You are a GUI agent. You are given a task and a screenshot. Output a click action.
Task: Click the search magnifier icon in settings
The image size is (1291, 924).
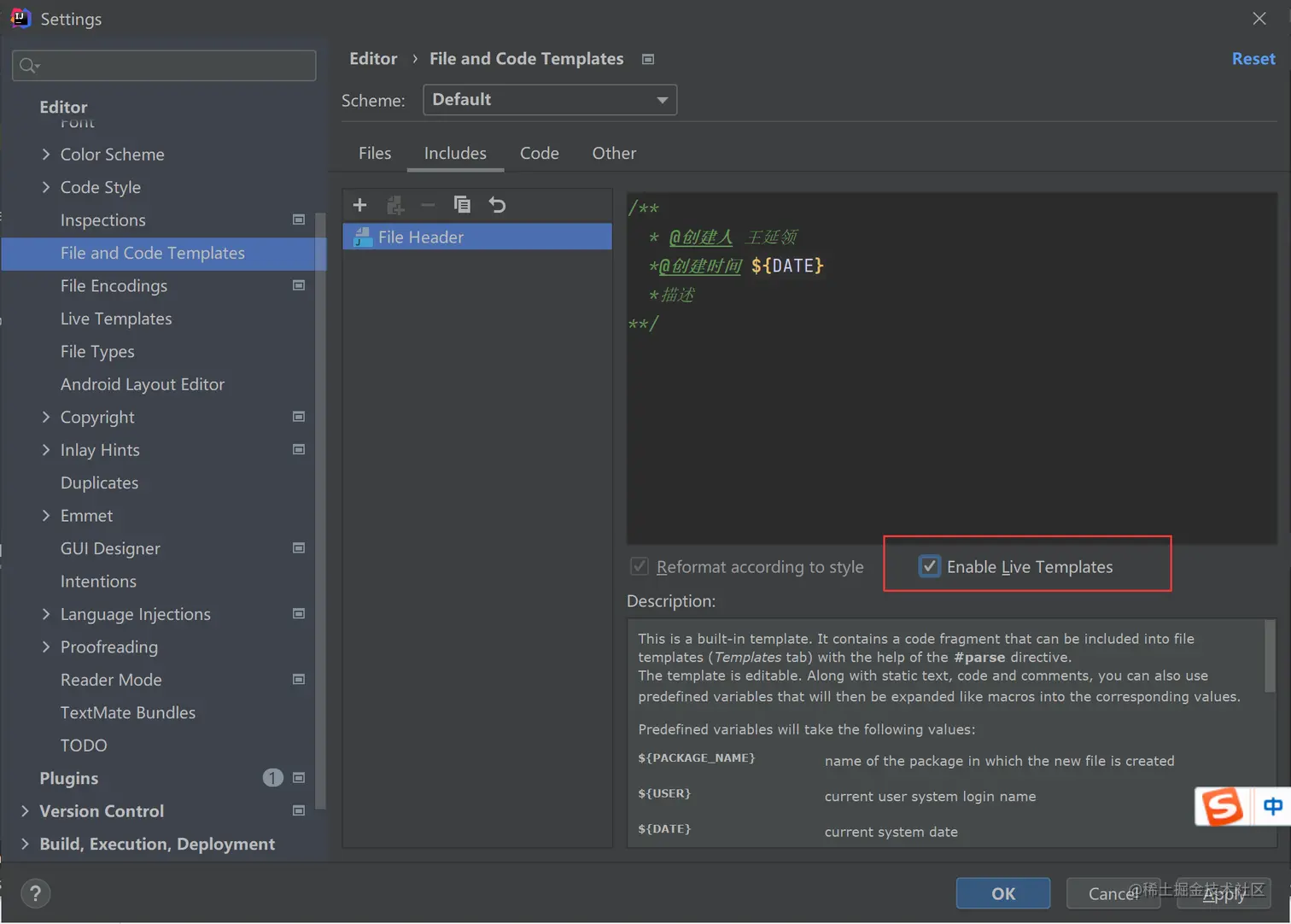pyautogui.click(x=29, y=66)
